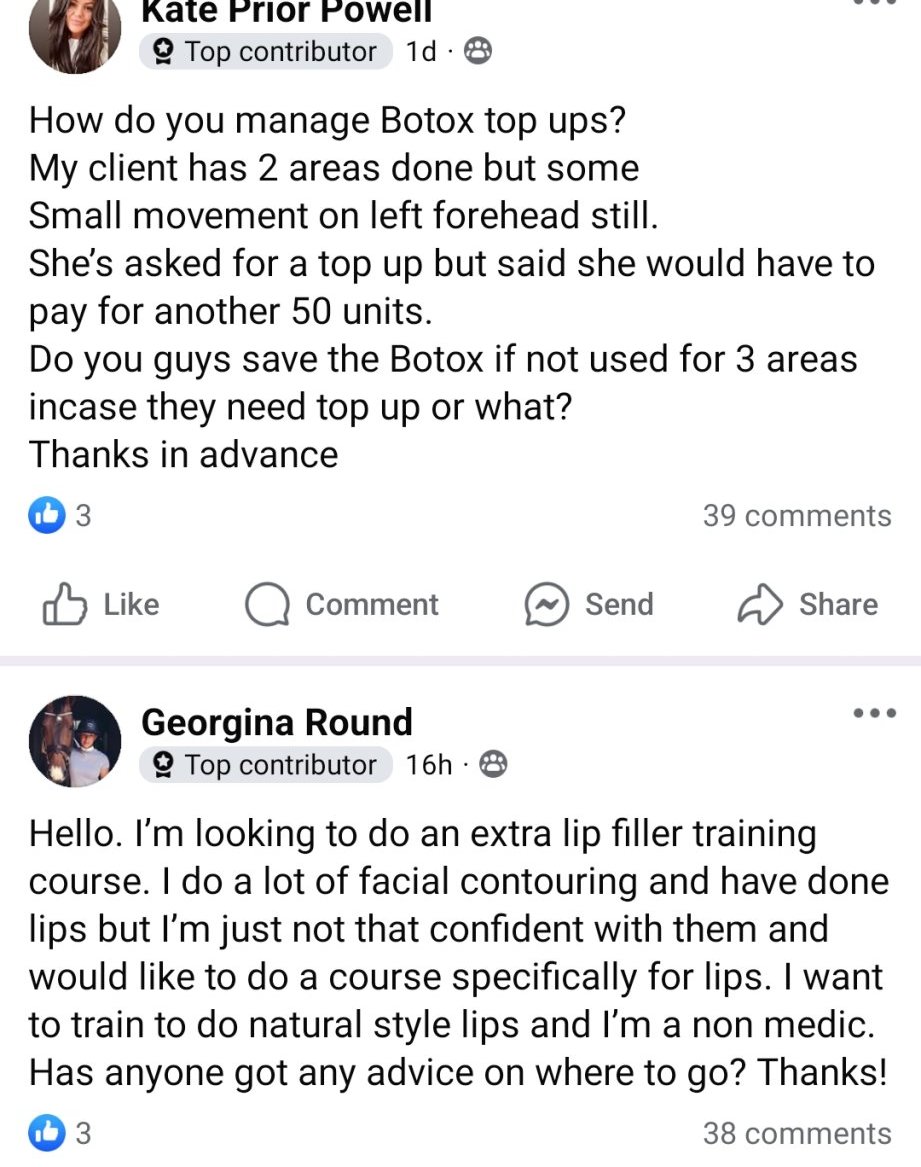
Task: Click group audience icon beside 16h
Action: coord(493,765)
